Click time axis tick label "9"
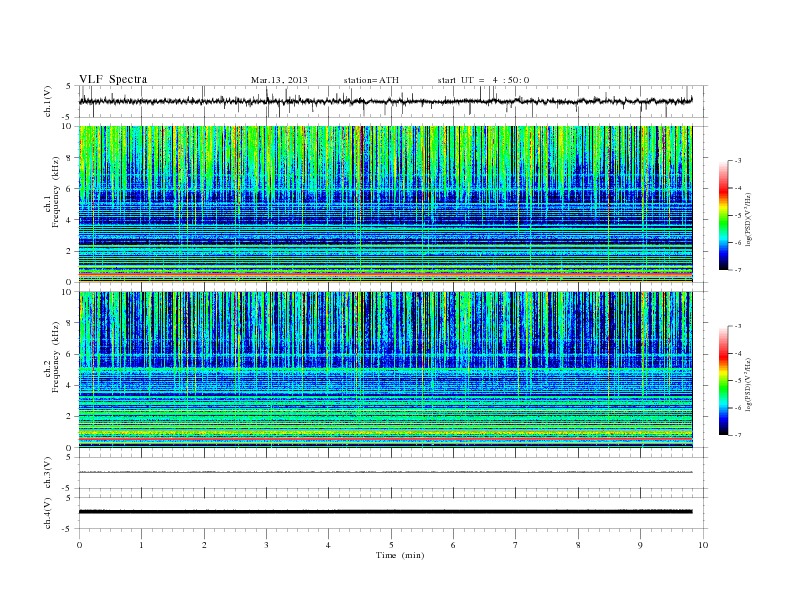 pyautogui.click(x=640, y=545)
